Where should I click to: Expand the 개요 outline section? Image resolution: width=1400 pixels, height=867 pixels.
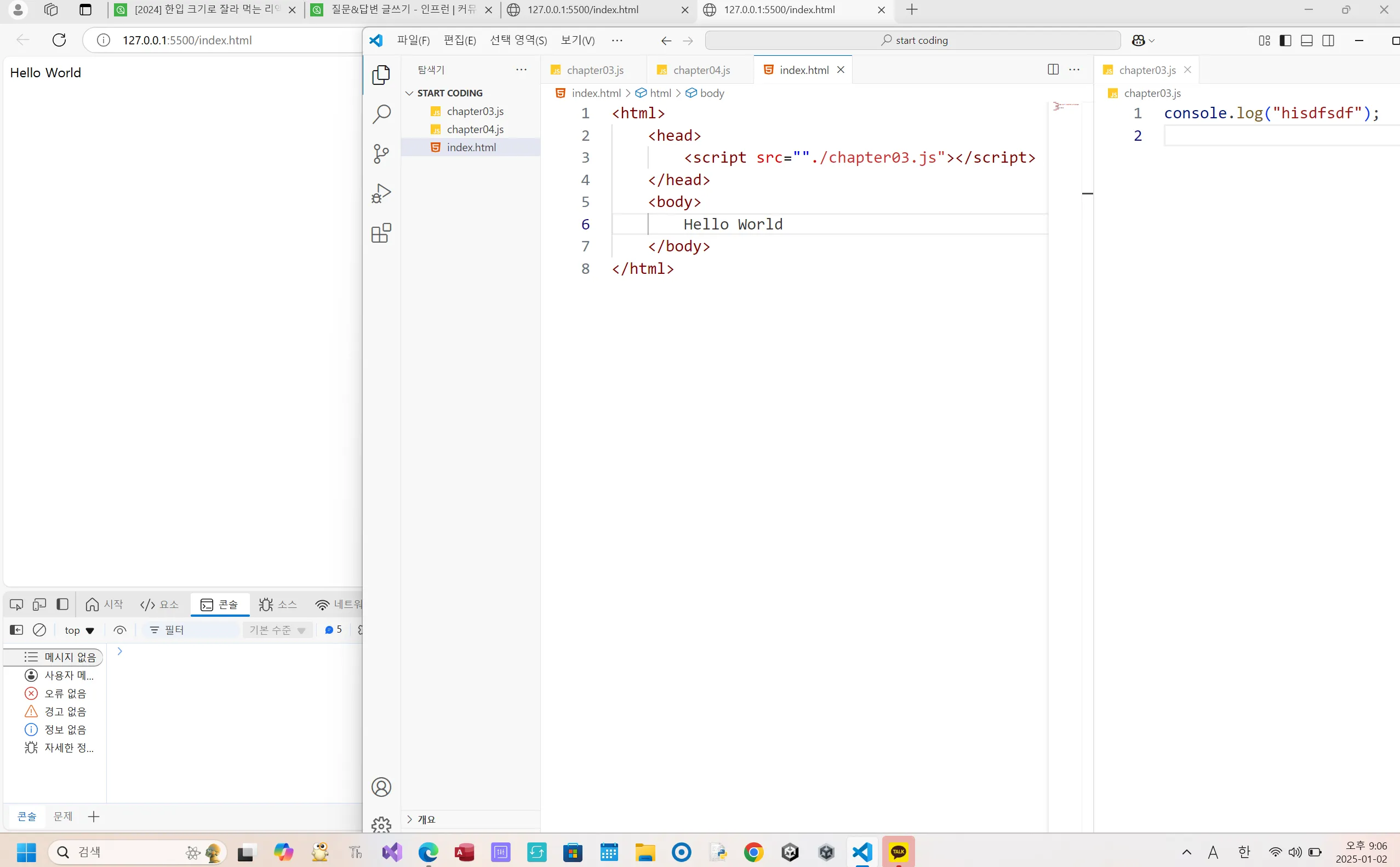coord(426,819)
